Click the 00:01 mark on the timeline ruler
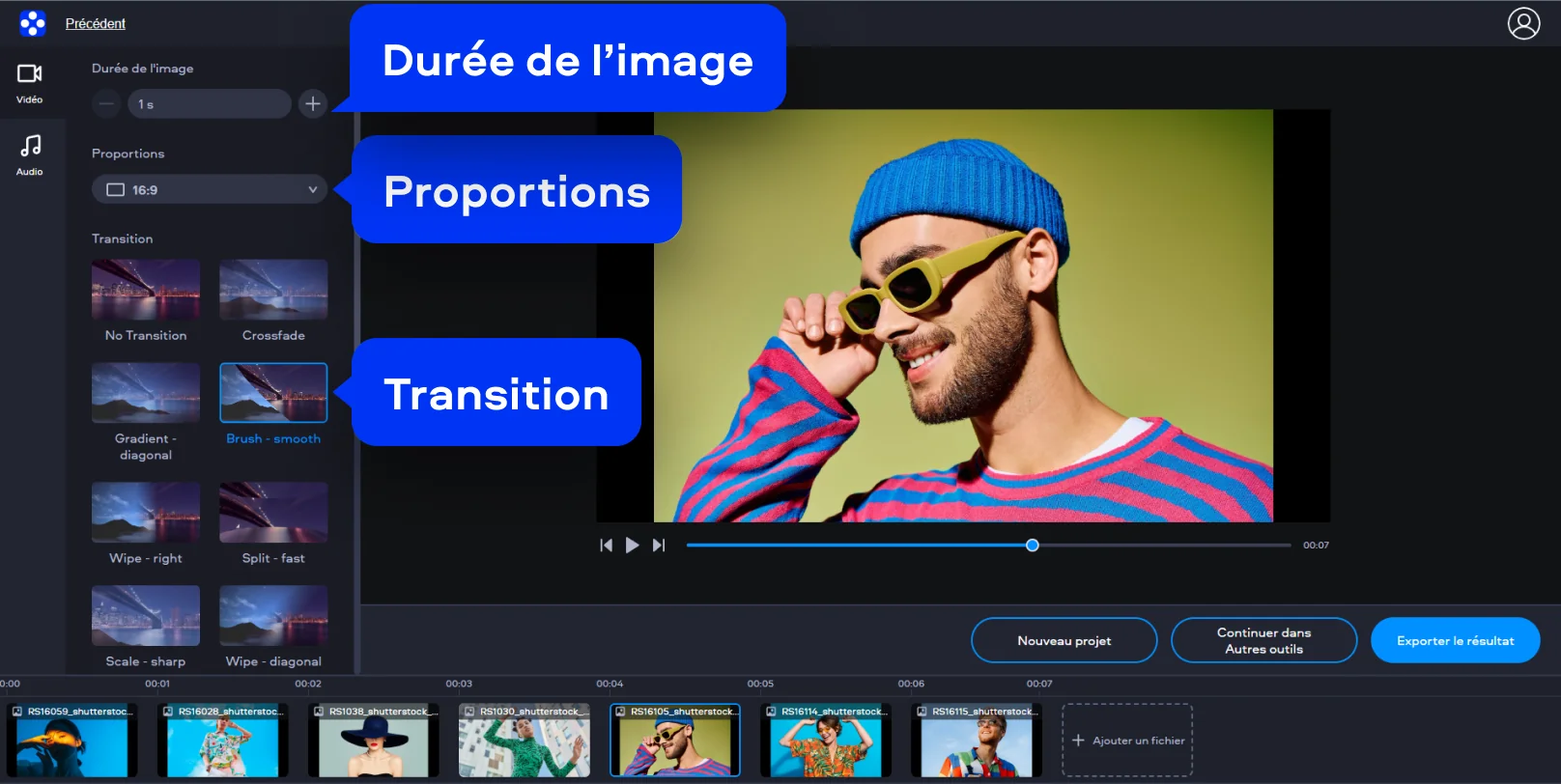Screen dimensions: 1561x784 pos(157,684)
